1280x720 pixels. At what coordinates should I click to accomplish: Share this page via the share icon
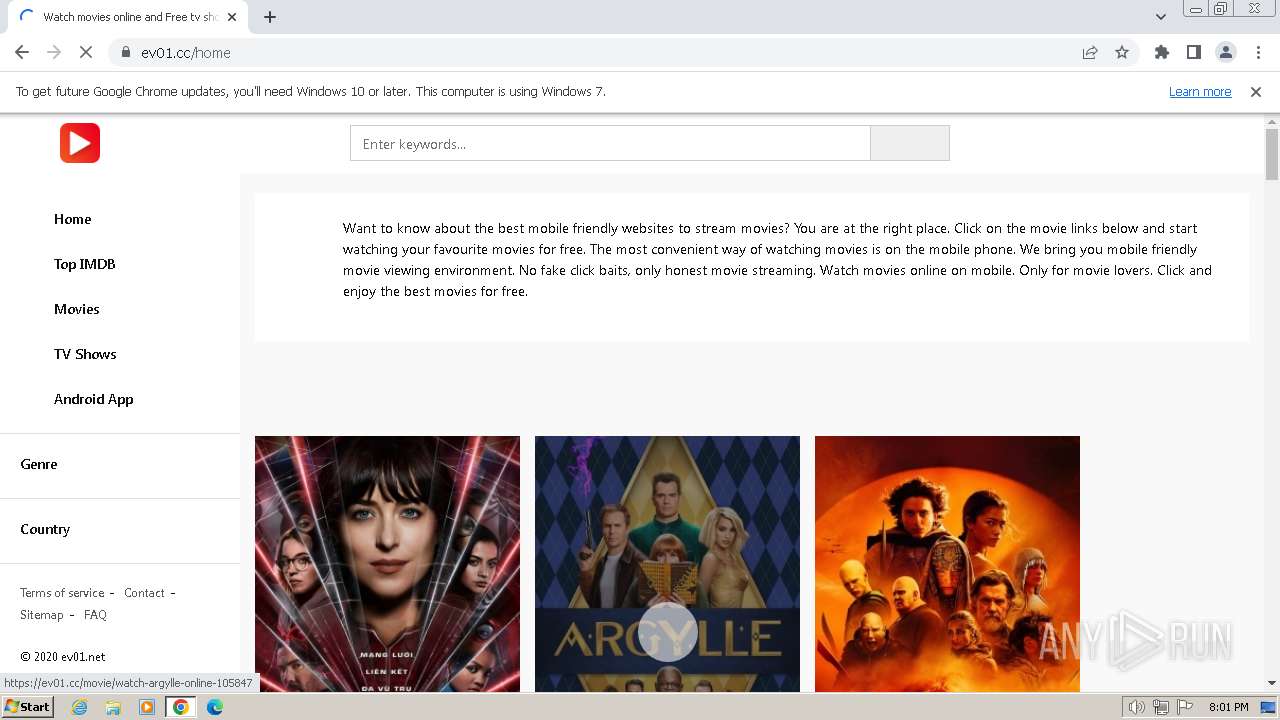(1090, 53)
